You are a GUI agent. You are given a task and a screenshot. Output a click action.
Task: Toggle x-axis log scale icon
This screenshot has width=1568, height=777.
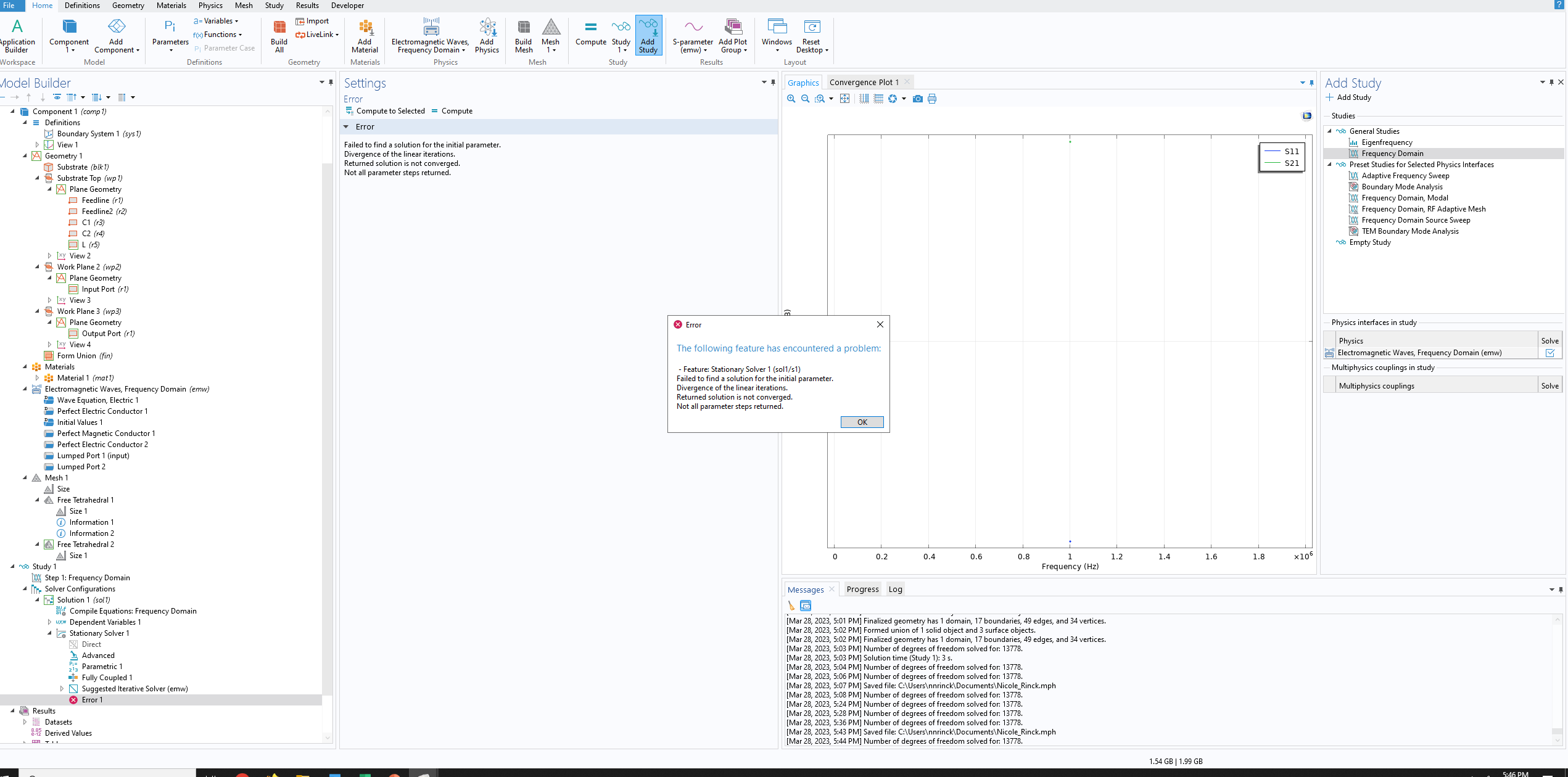(x=864, y=99)
